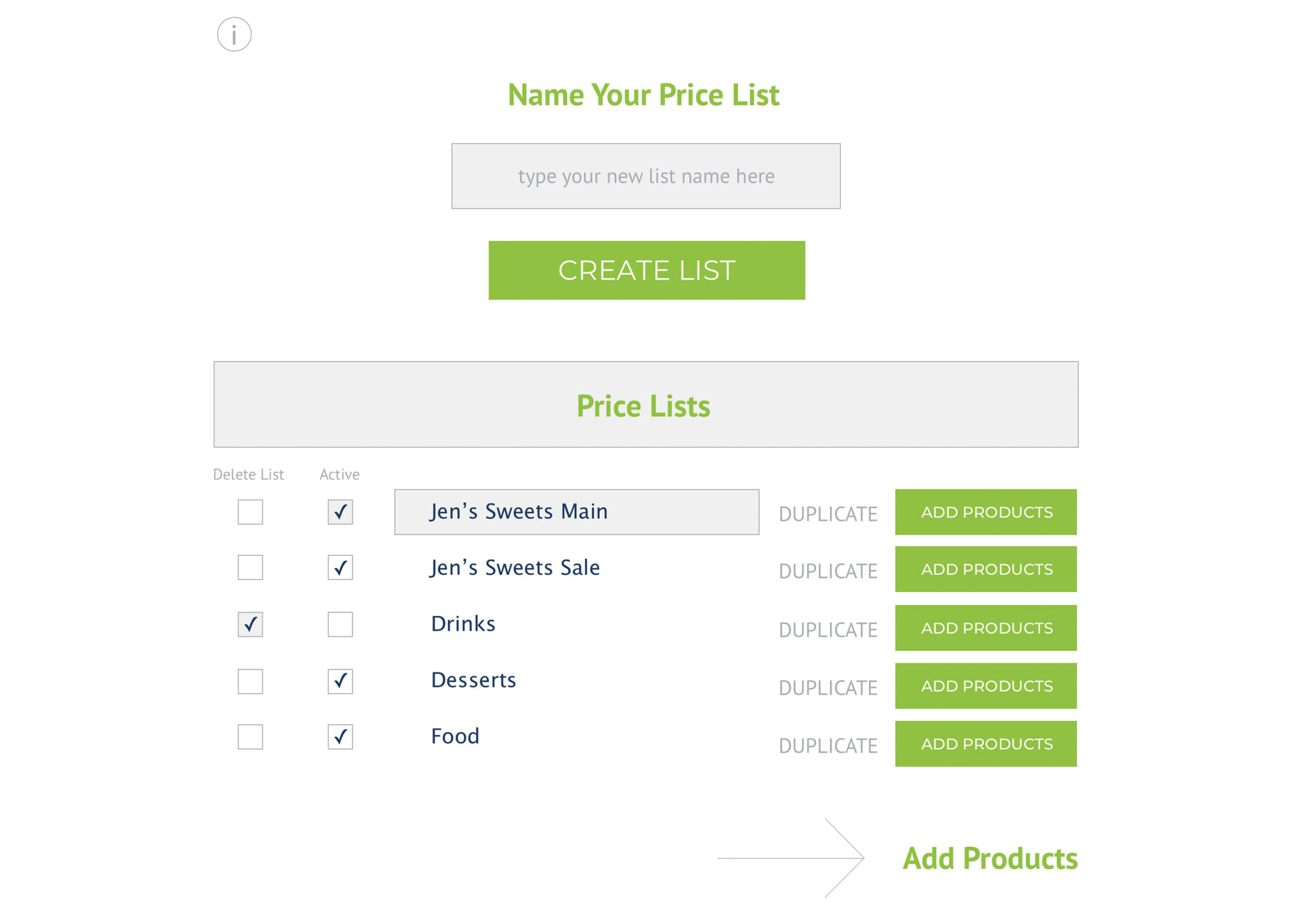Add products to Jen's Sweets Main
This screenshot has width=1300, height=924.
(x=986, y=512)
